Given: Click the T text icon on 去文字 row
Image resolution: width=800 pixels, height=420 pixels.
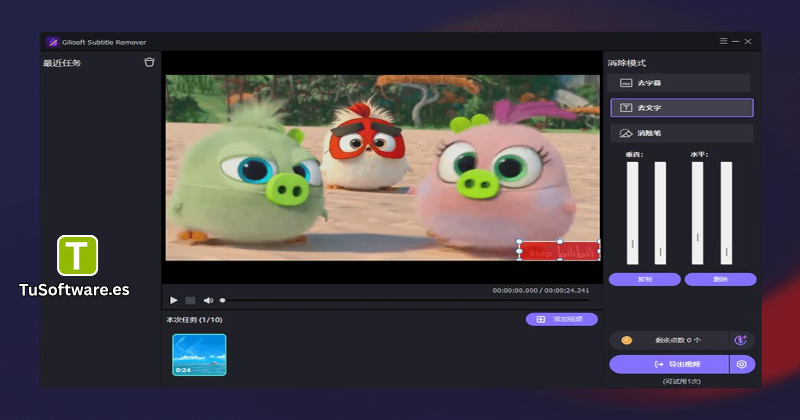Looking at the screenshot, I should [626, 108].
